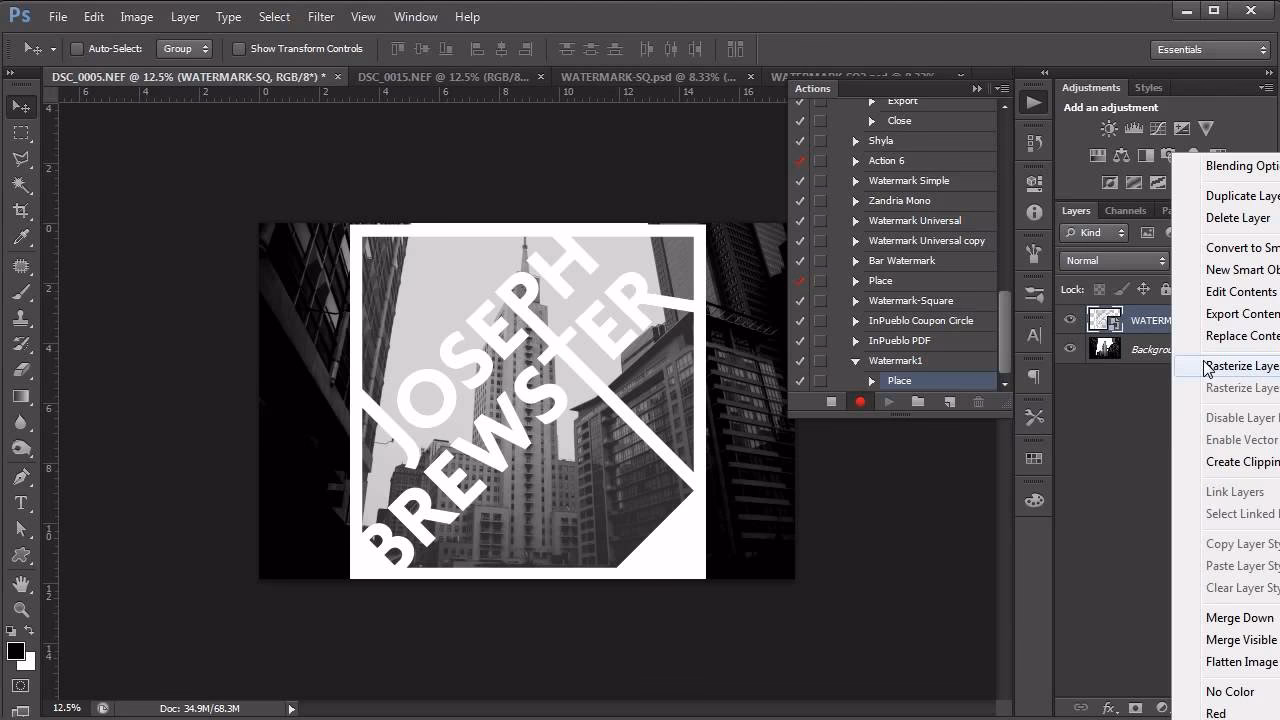
Task: Expand the Watermark Universal action
Action: click(854, 220)
